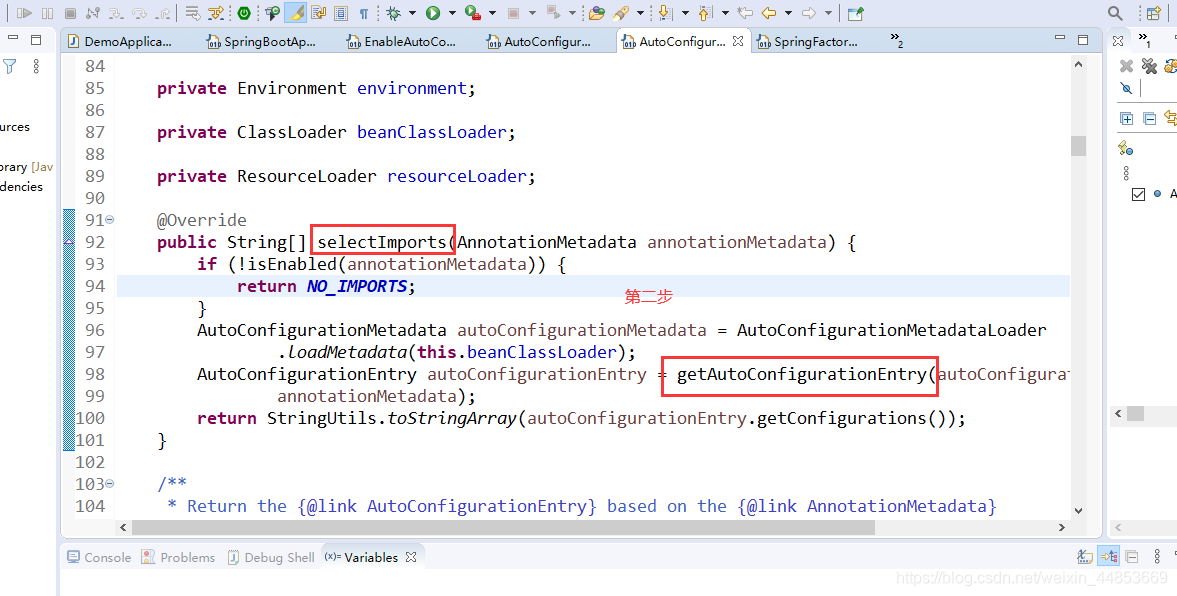The width and height of the screenshot is (1177, 596).
Task: Click Remove All Breakpoints double-X icon
Action: pos(1148,66)
